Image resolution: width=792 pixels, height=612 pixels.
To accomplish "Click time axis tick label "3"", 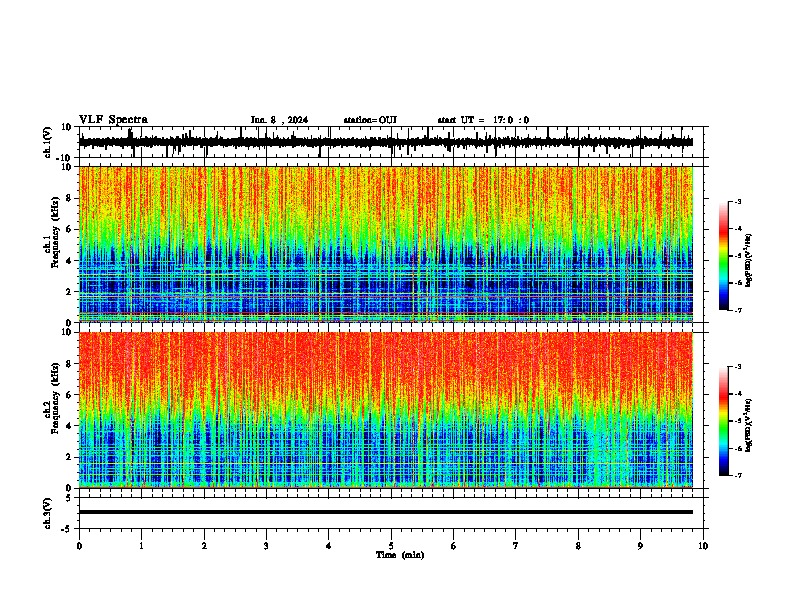I will [266, 546].
